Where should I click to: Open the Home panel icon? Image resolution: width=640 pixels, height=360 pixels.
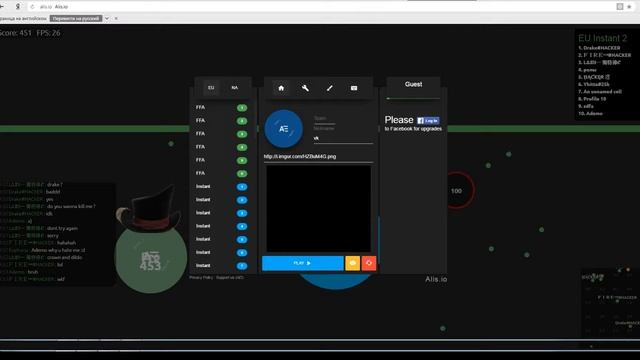(x=281, y=88)
